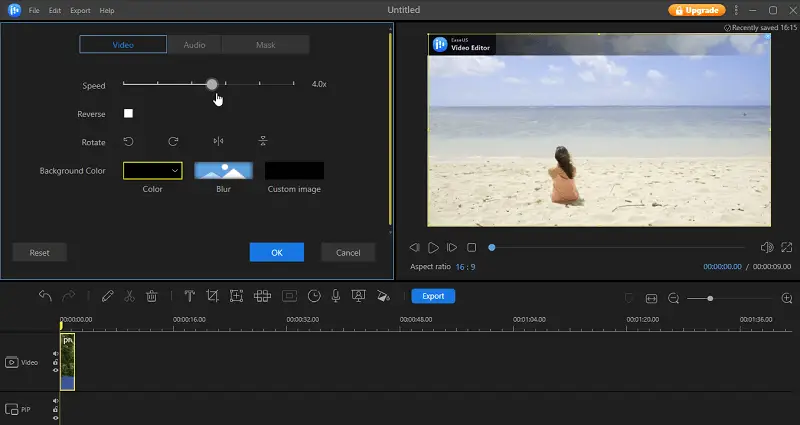This screenshot has width=800, height=425.
Task: Lock the PIP track
Action: click(x=56, y=409)
